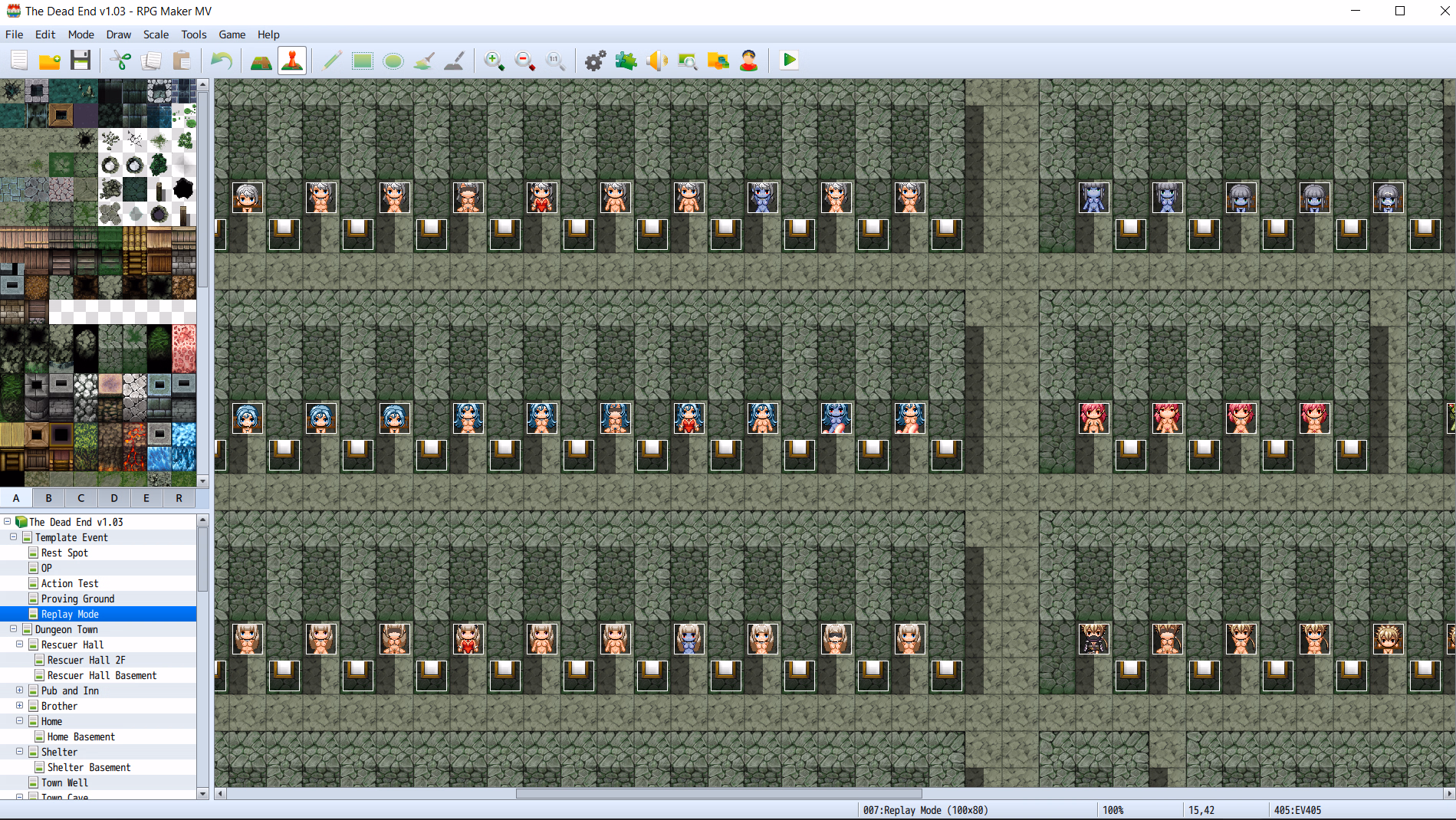Image resolution: width=1456 pixels, height=820 pixels.
Task: Expand the Brother map node
Action: [x=19, y=706]
